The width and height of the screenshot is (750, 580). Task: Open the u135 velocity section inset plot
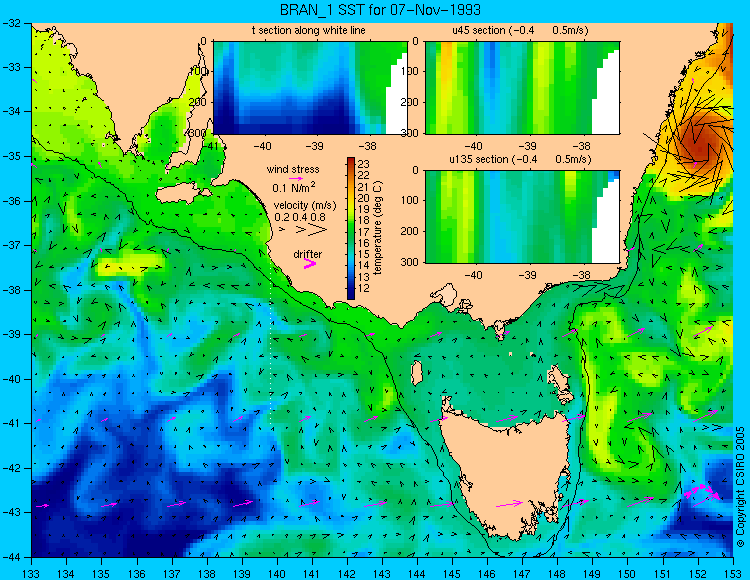pyautogui.click(x=522, y=216)
